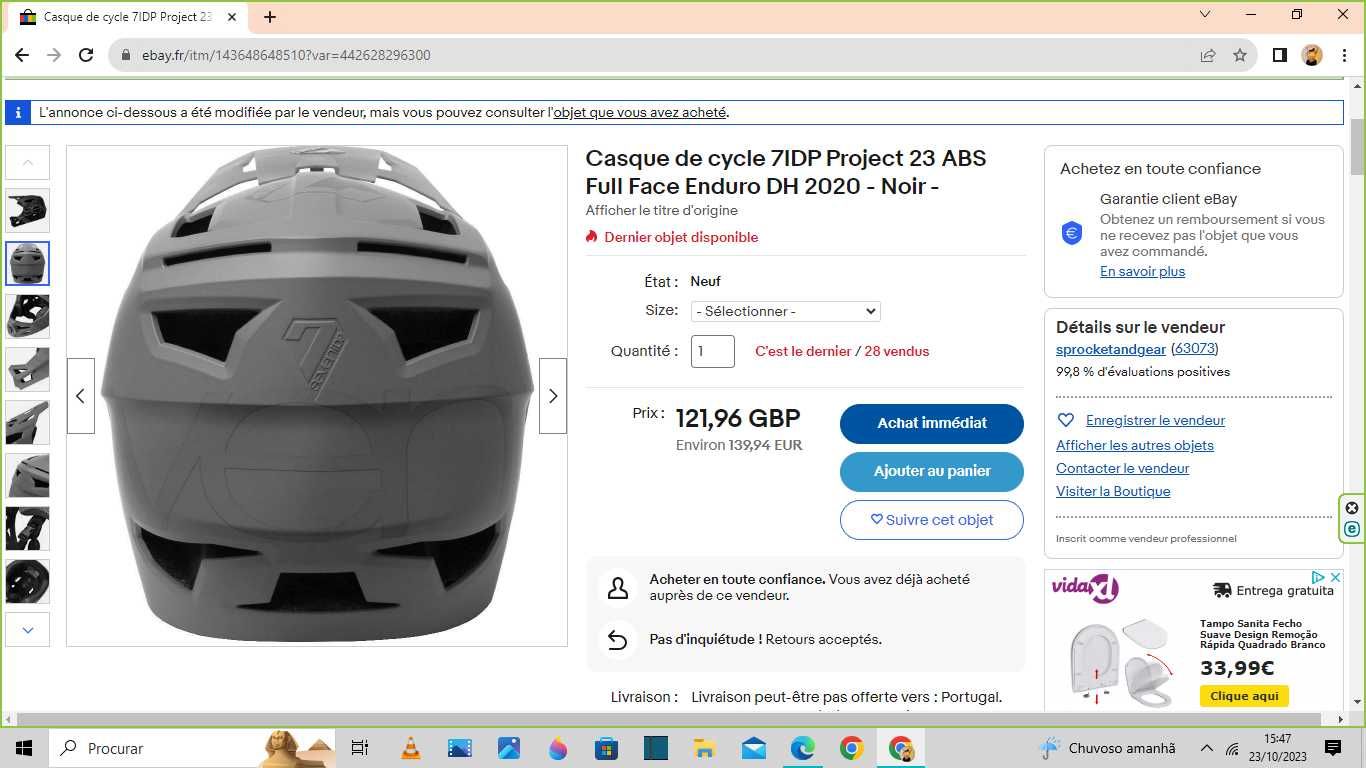The height and width of the screenshot is (768, 1366).
Task: Enlarge the main helmet image
Action: coord(317,396)
